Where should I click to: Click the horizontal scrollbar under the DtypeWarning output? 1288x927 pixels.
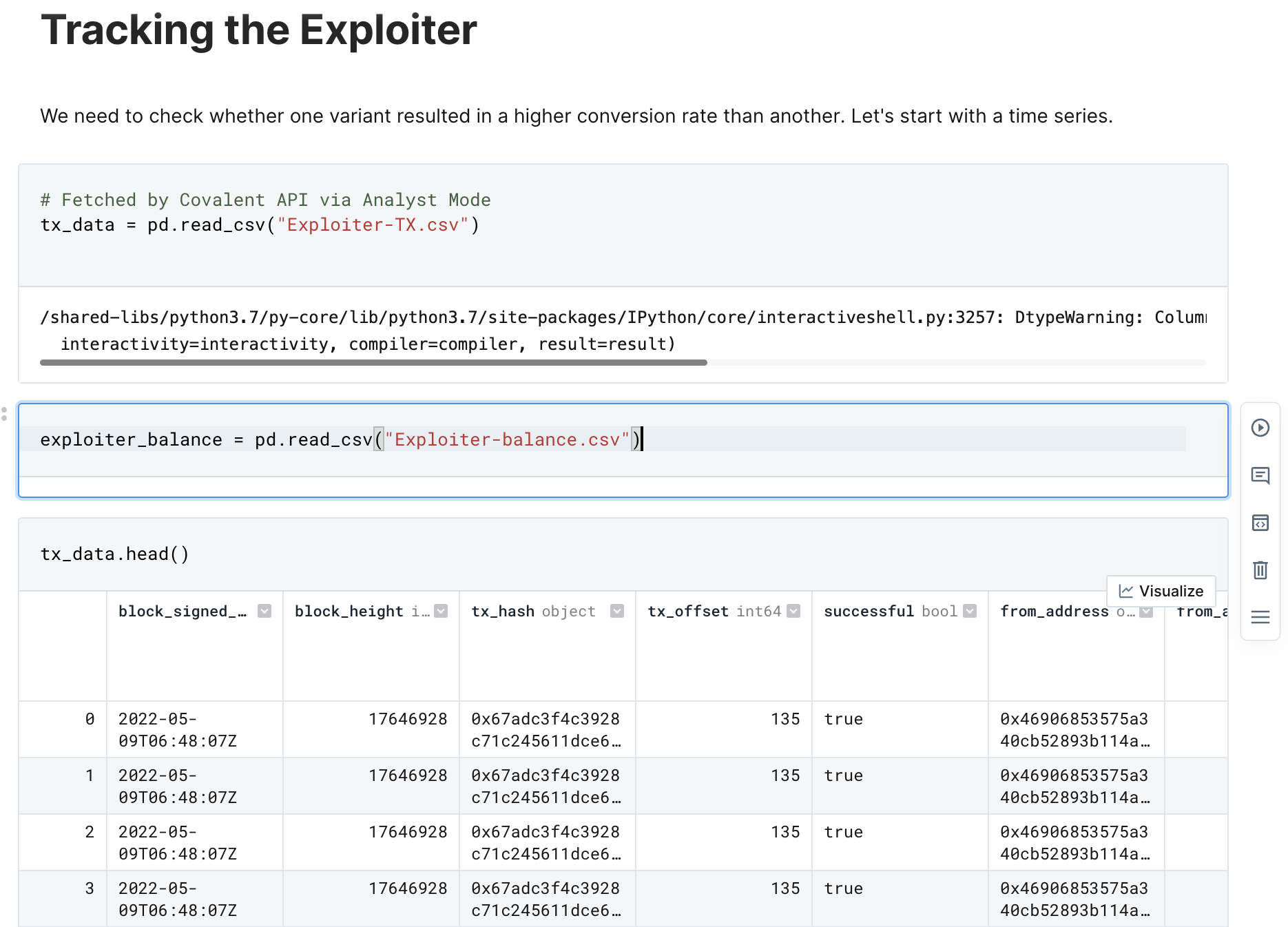point(373,362)
